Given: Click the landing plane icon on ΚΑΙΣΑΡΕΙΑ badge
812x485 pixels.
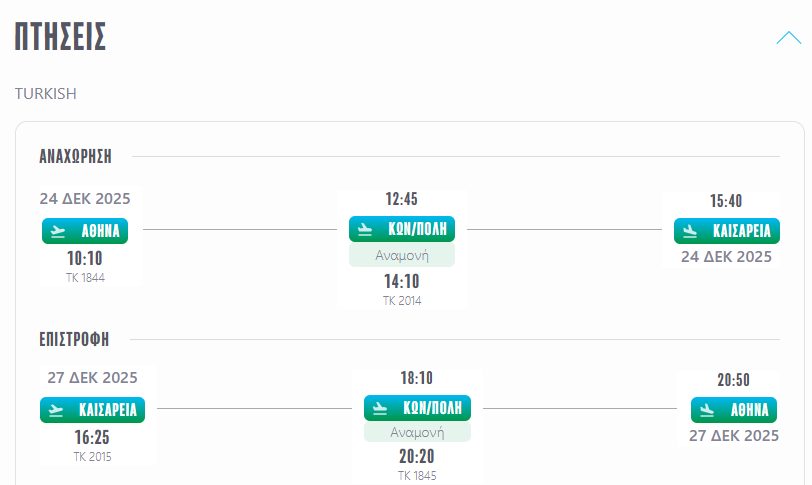Looking at the screenshot, I should (x=689, y=231).
